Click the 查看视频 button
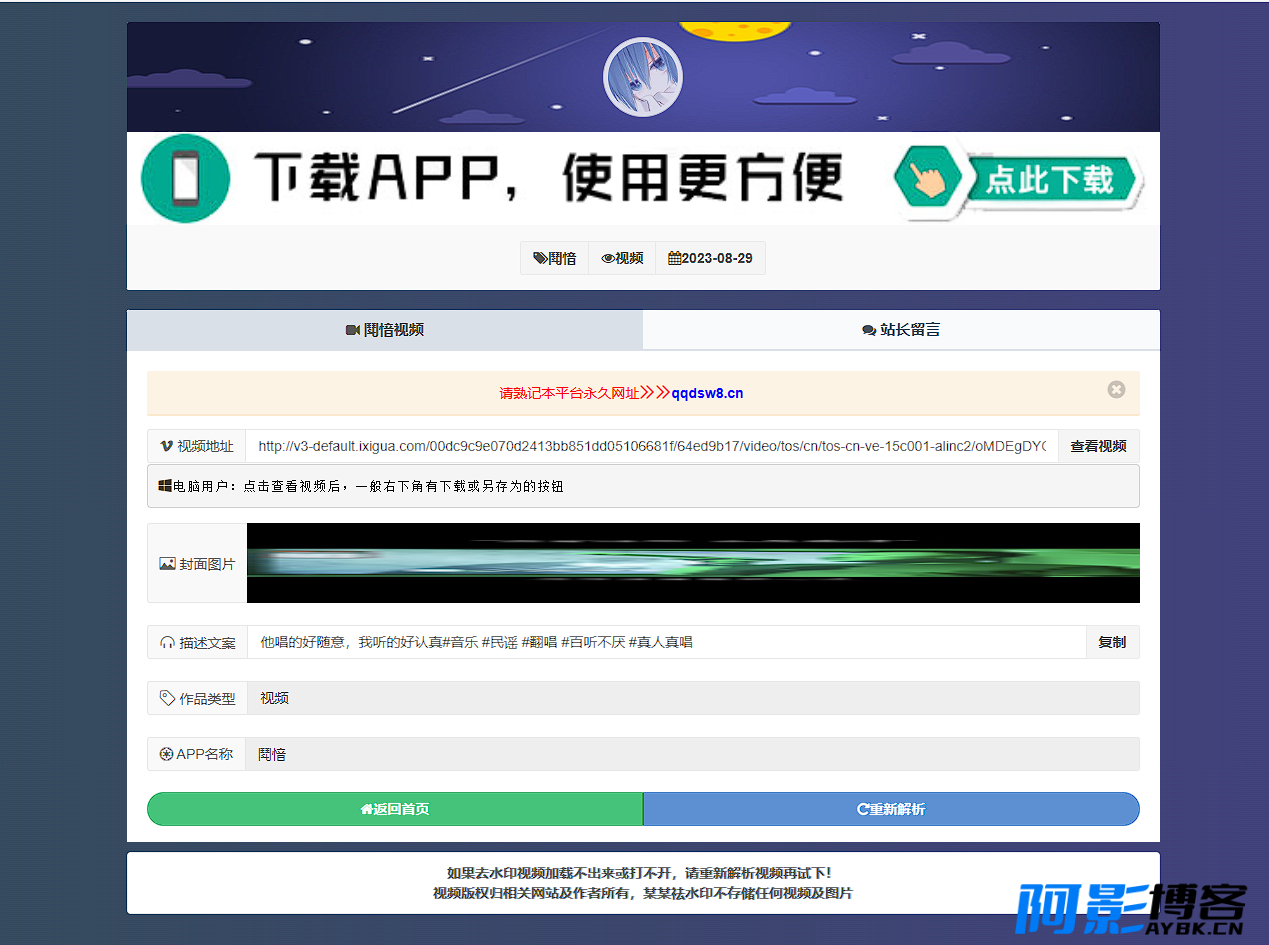The width and height of the screenshot is (1269, 945). point(1098,446)
